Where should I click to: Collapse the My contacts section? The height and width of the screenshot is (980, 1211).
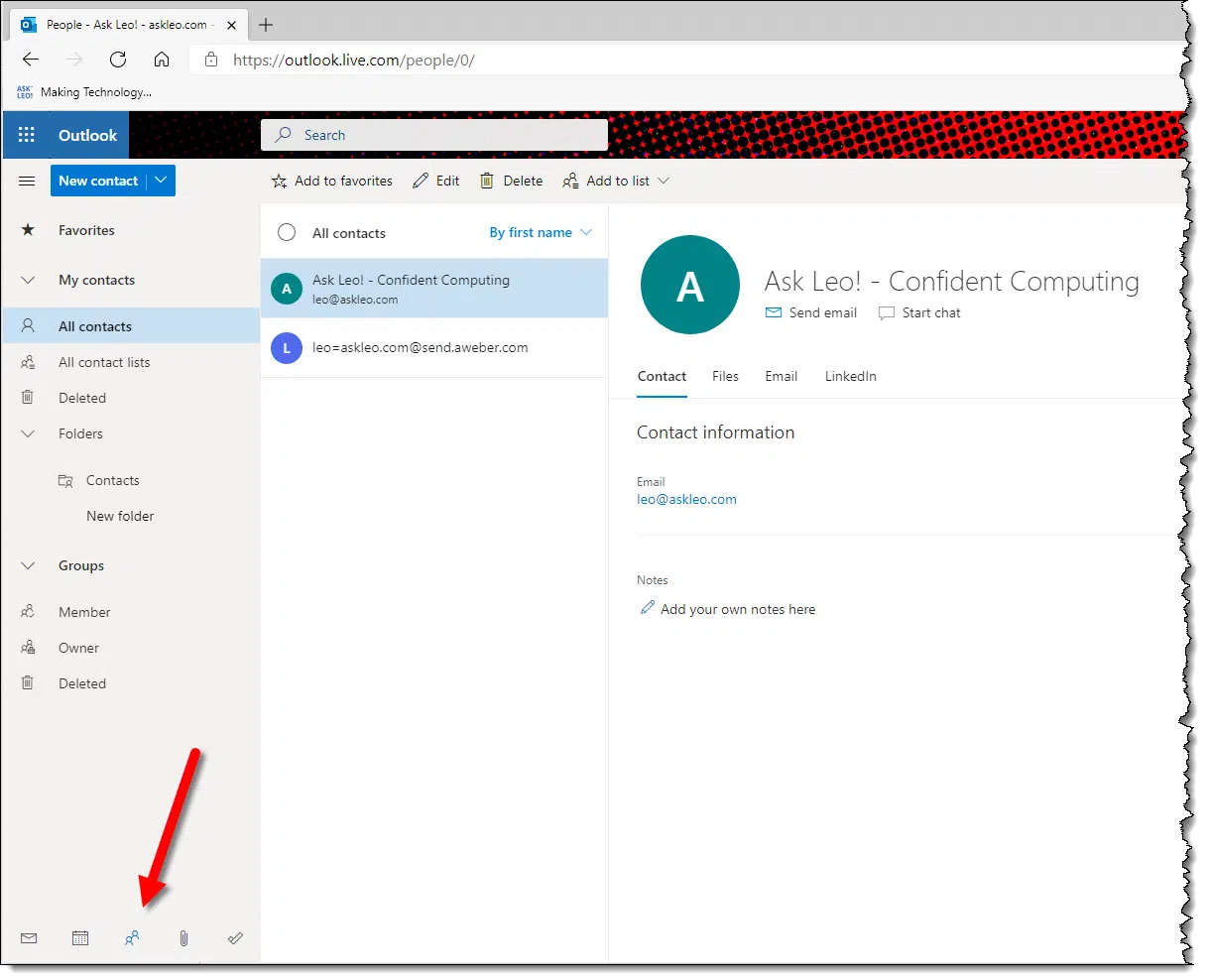point(28,280)
